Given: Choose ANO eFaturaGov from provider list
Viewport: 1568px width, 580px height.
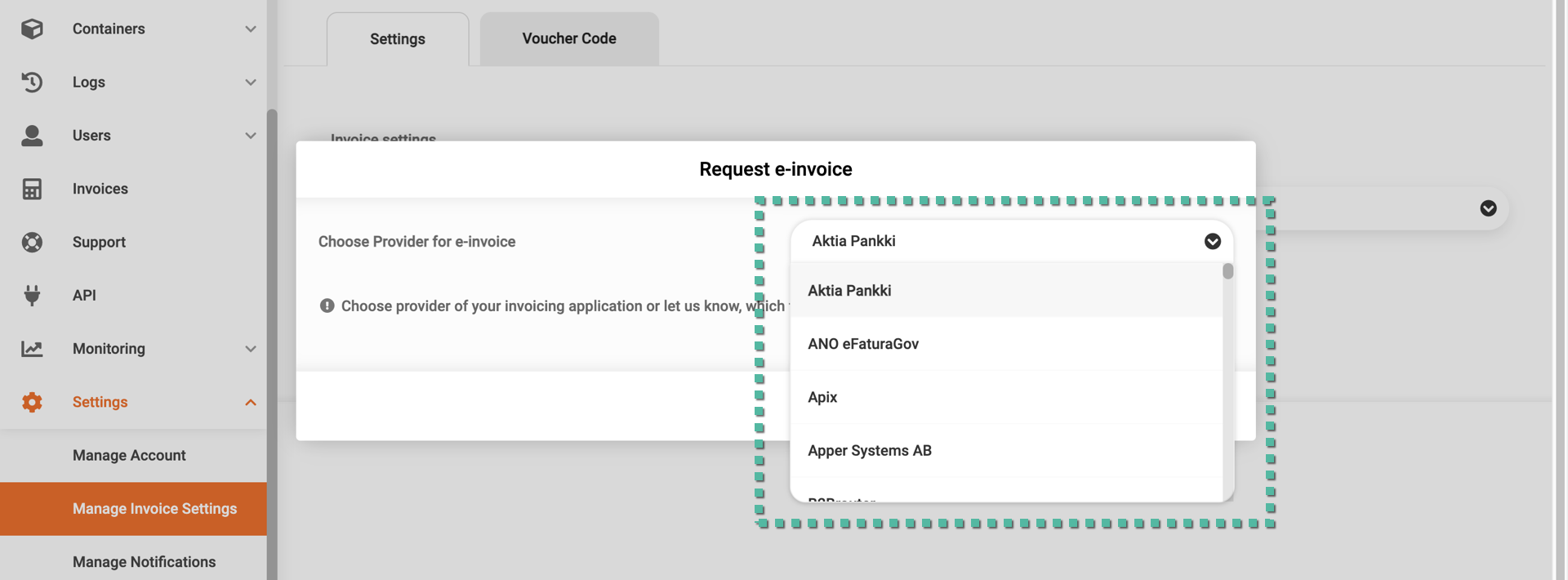Looking at the screenshot, I should 863,344.
